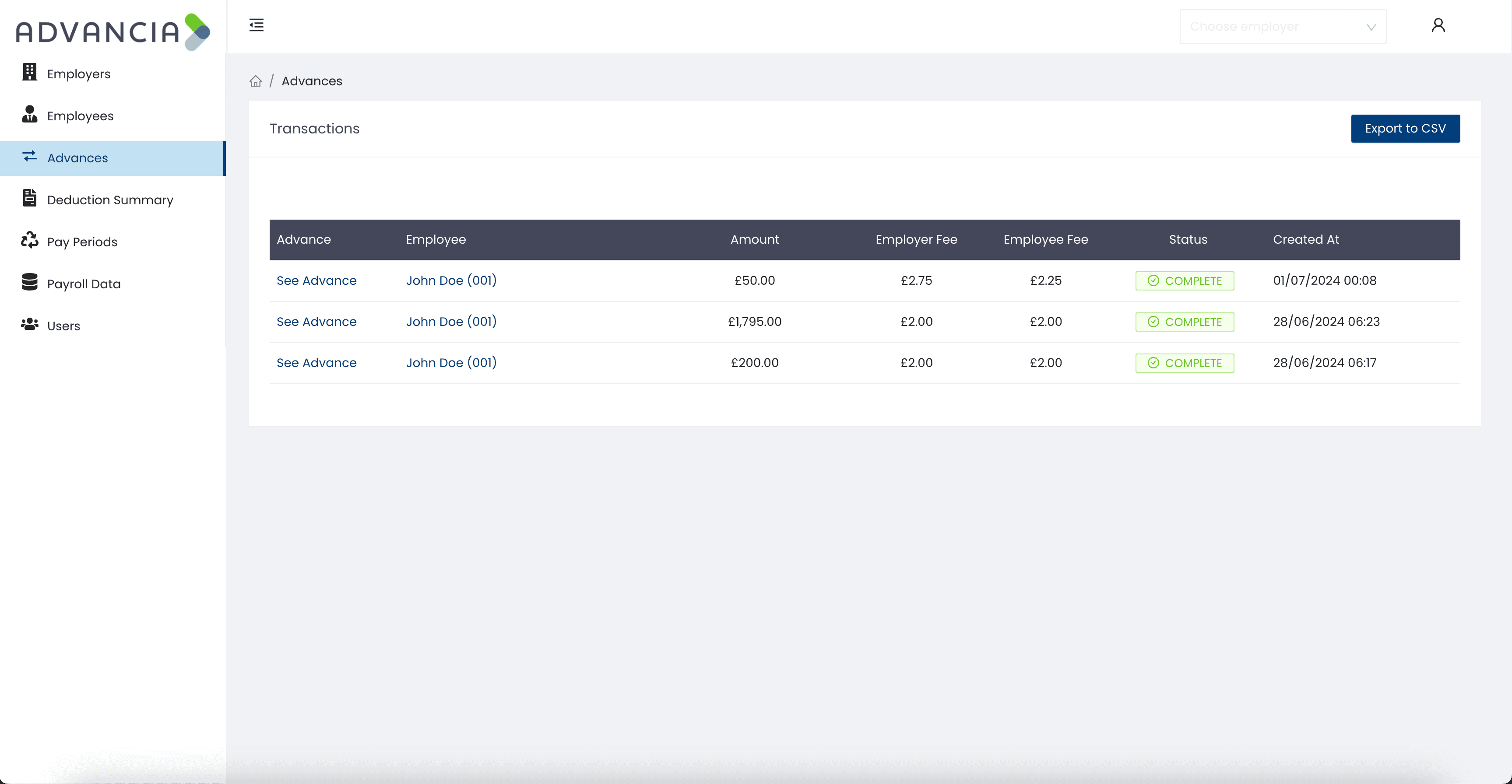Screen dimensions: 1512x784
Task: Open John Doe (001) in the £50.00 row
Action: coord(451,280)
